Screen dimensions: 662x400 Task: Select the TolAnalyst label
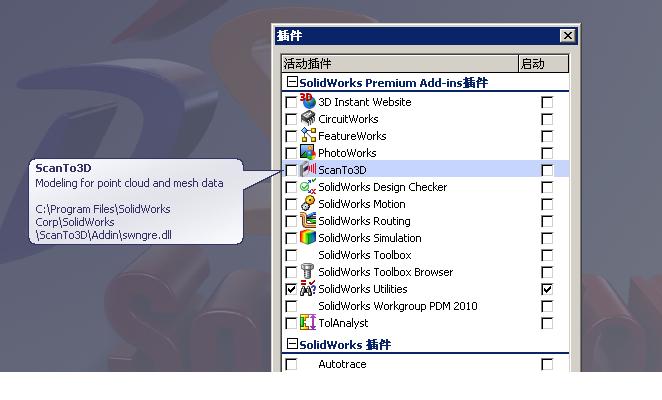pyautogui.click(x=343, y=323)
